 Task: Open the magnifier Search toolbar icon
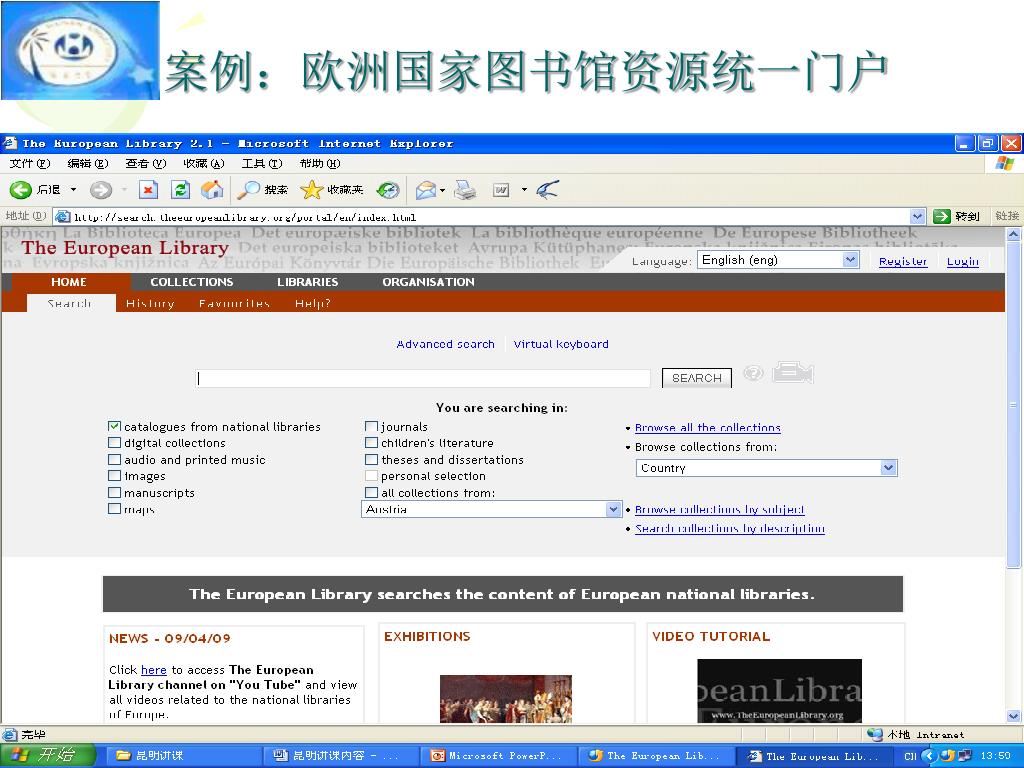pyautogui.click(x=248, y=190)
